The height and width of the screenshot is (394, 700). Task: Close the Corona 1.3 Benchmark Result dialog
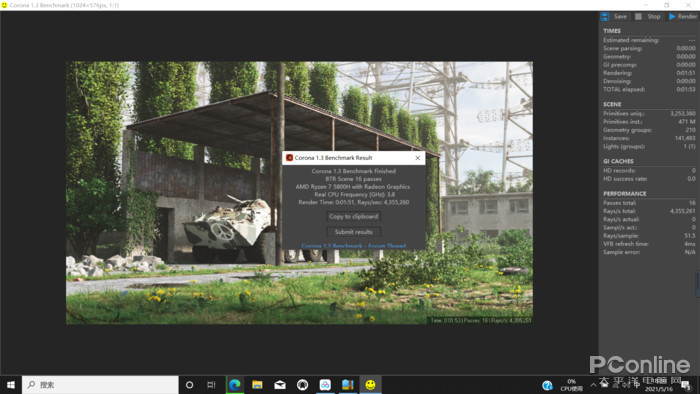tap(417, 158)
